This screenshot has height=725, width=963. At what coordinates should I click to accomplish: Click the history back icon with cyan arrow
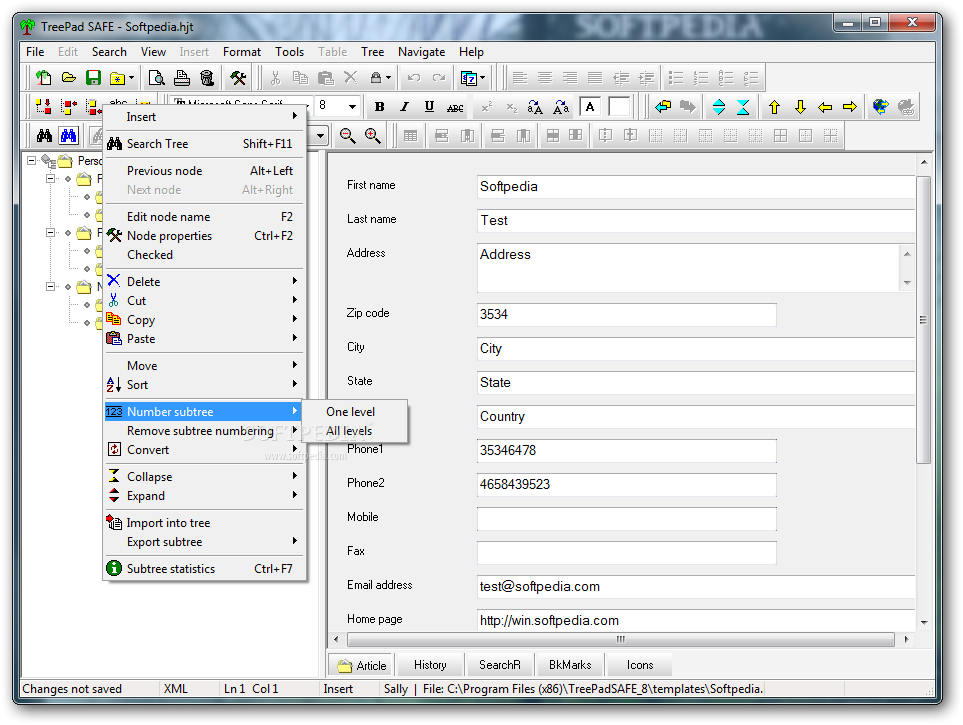tap(663, 107)
